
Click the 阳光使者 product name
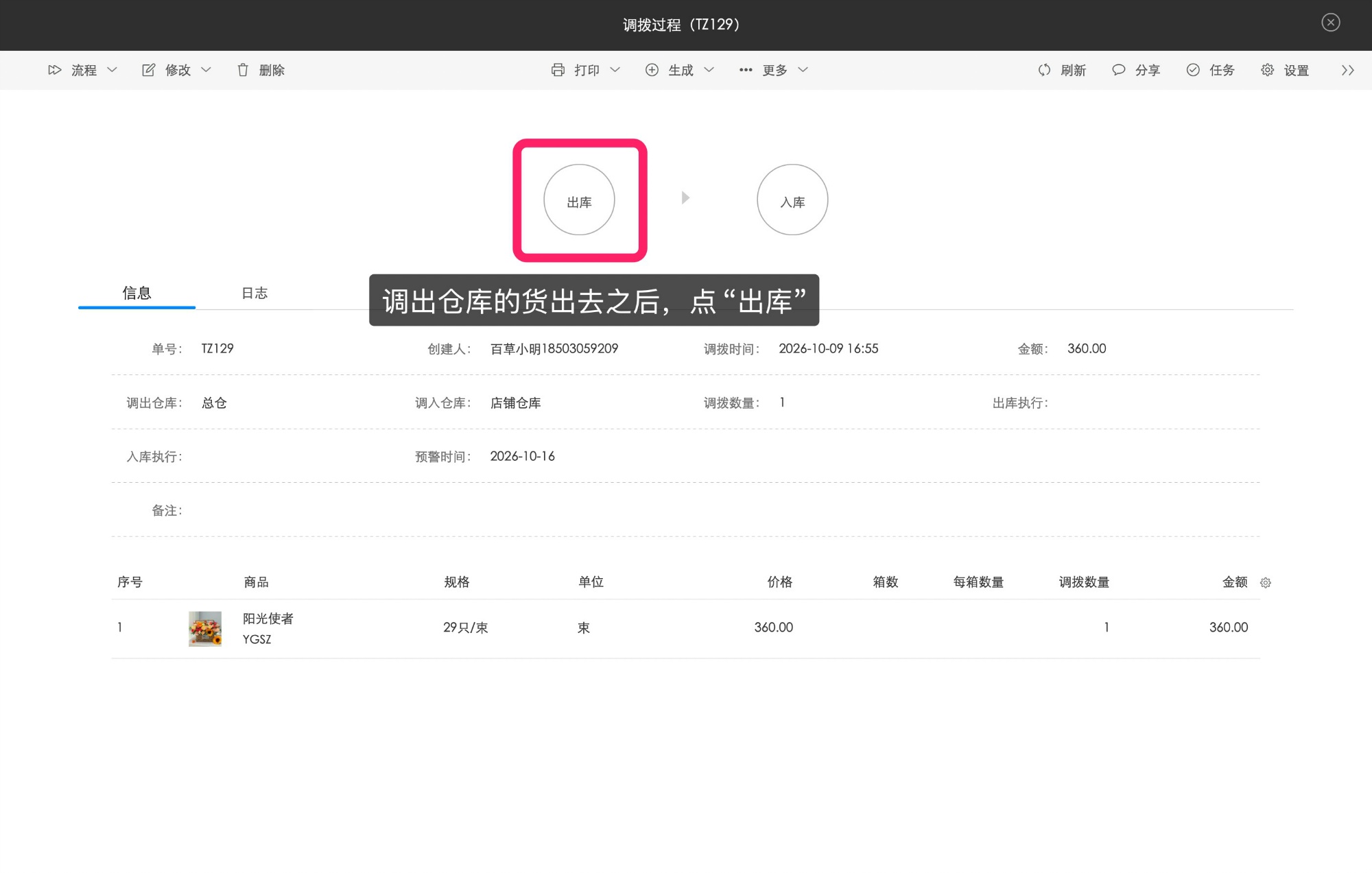tap(268, 619)
